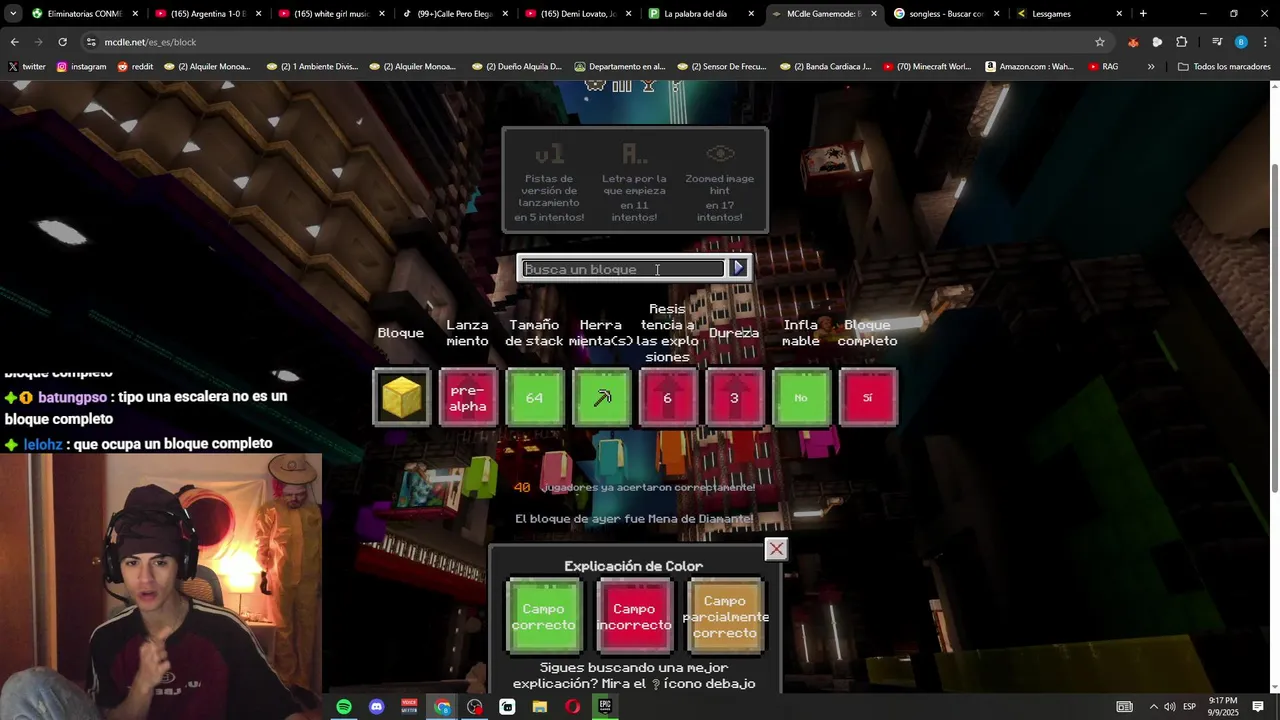1280x720 pixels.
Task: Click the Campo correcto green swatch
Action: [544, 616]
